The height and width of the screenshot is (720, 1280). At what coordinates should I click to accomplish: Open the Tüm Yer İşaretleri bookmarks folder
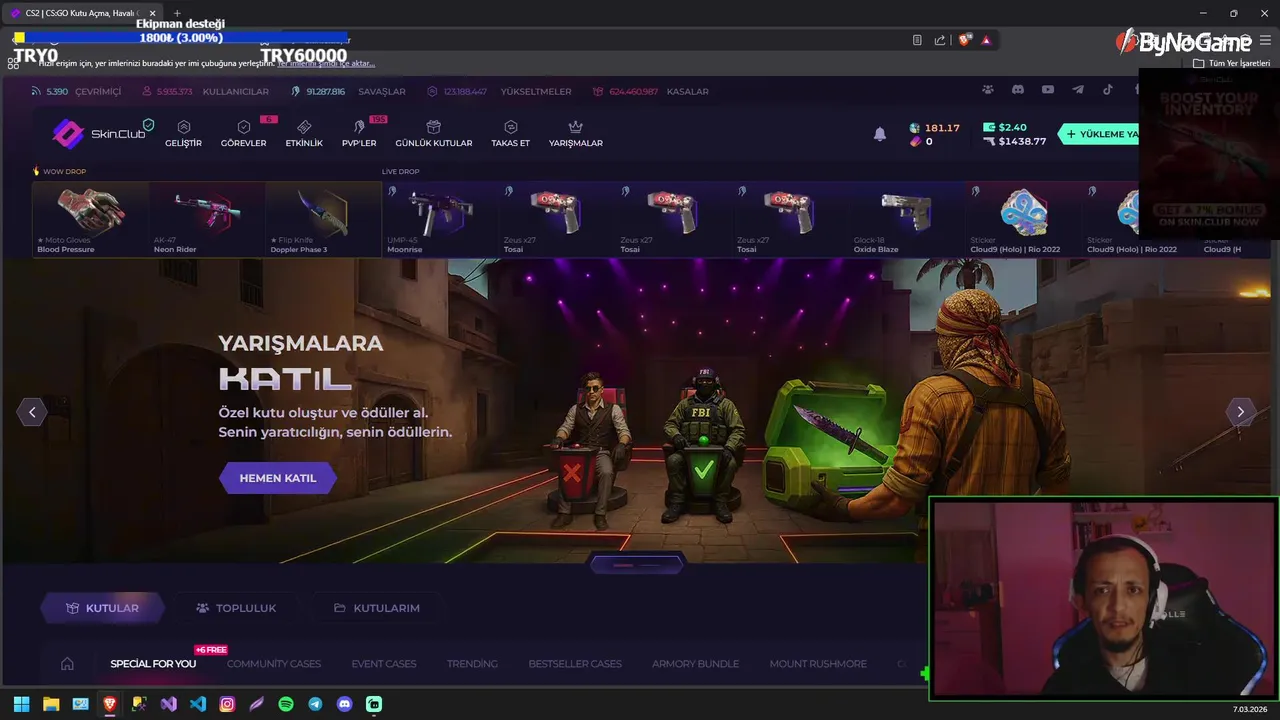coord(1231,63)
